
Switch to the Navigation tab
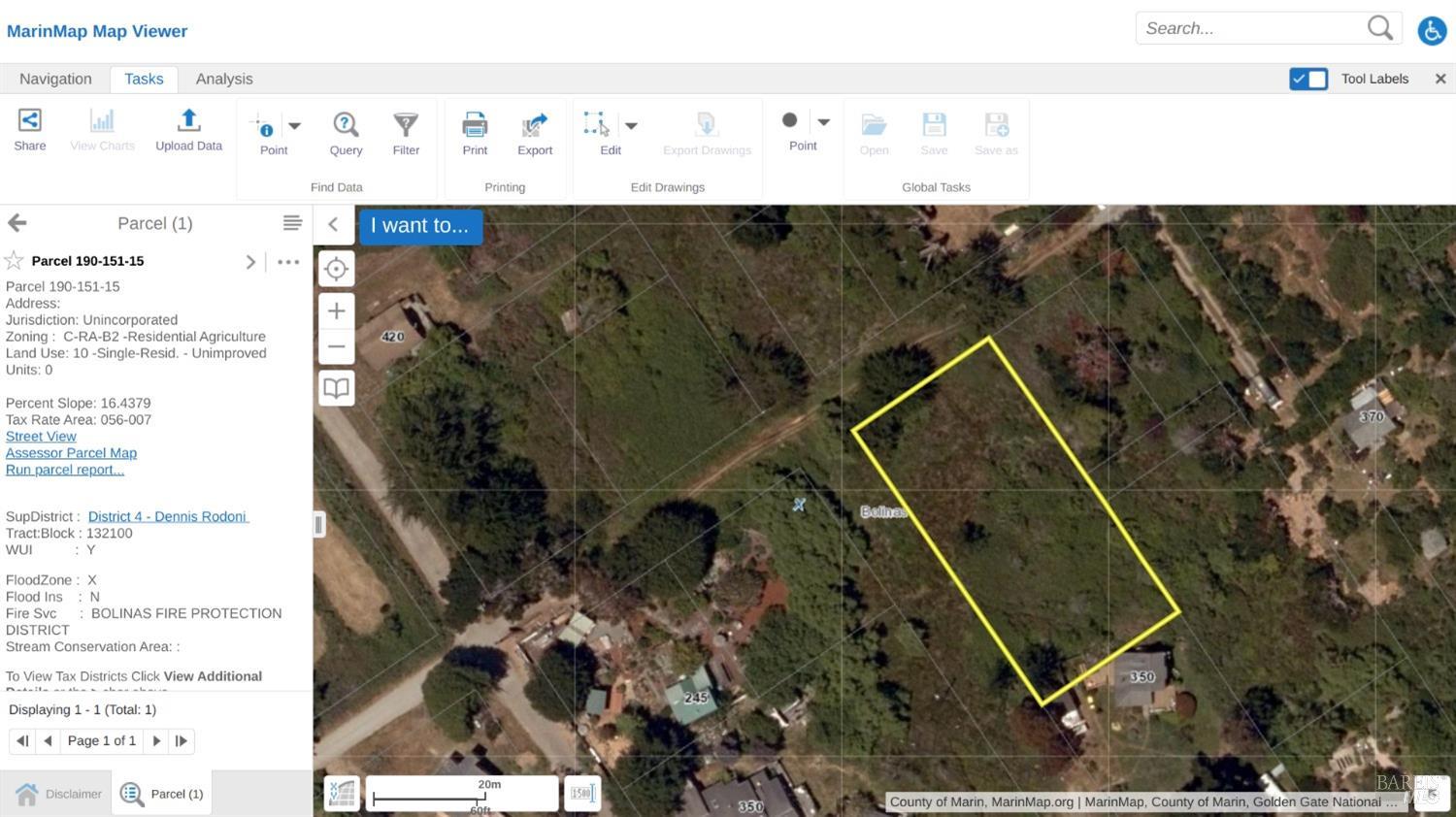click(55, 79)
